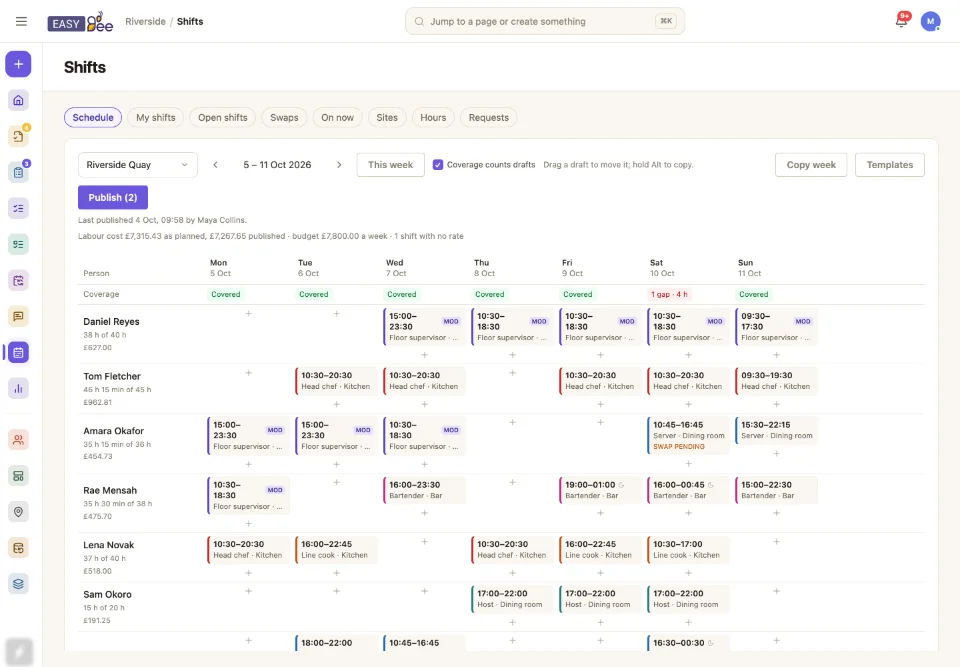960x667 pixels.
Task: Open the orange chat message sidebar icon
Action: [x=18, y=316]
